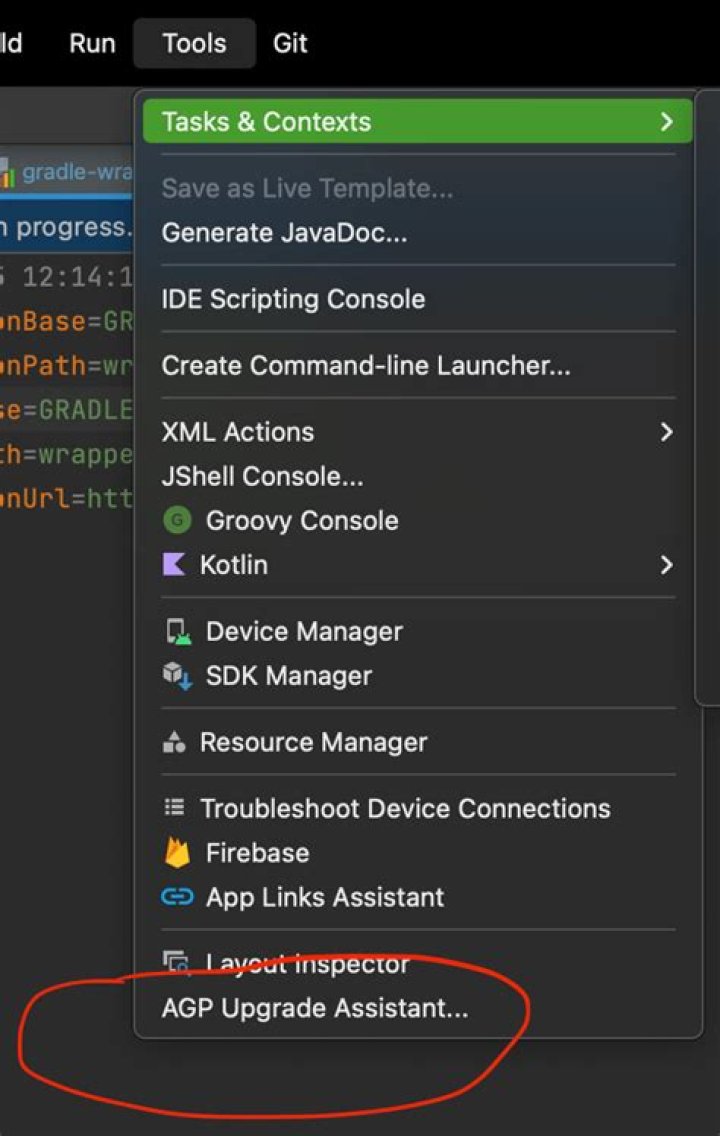The height and width of the screenshot is (1136, 720).
Task: Expand the Tasks & Contexts submenu arrow
Action: [x=666, y=122]
